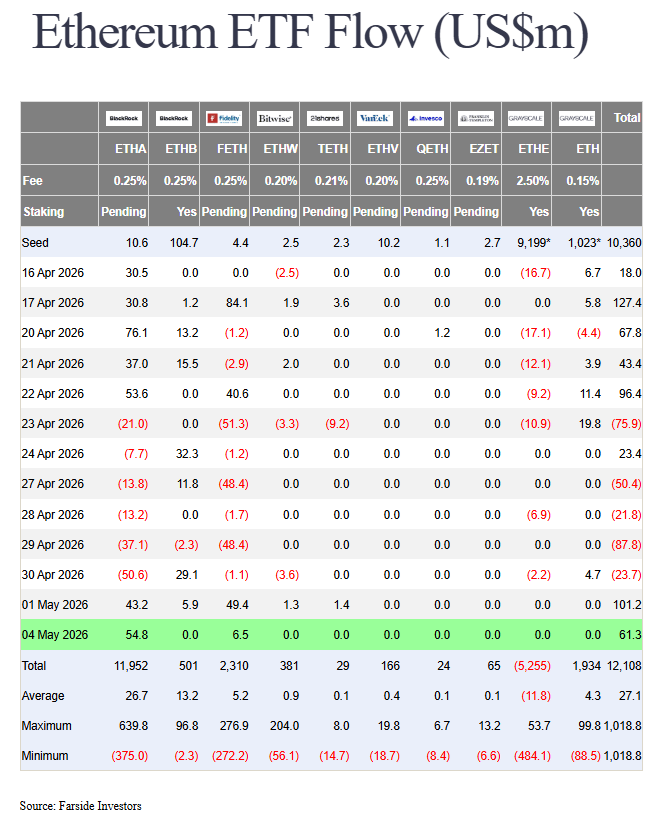This screenshot has width=659, height=813.
Task: Click the 28 Apr 2026 date
Action: 52,515
